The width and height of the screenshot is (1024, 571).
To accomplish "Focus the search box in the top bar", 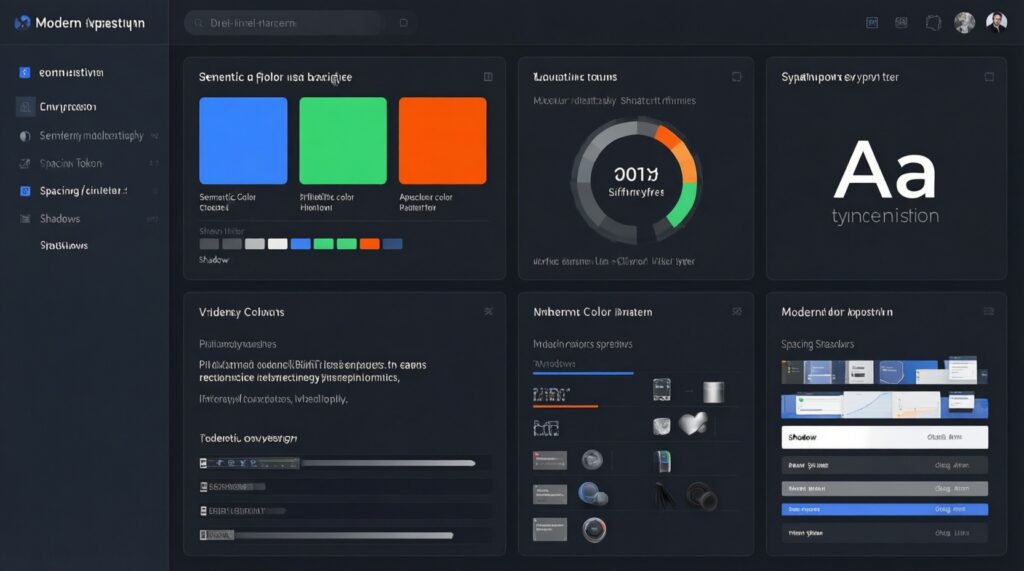I will pyautogui.click(x=300, y=23).
